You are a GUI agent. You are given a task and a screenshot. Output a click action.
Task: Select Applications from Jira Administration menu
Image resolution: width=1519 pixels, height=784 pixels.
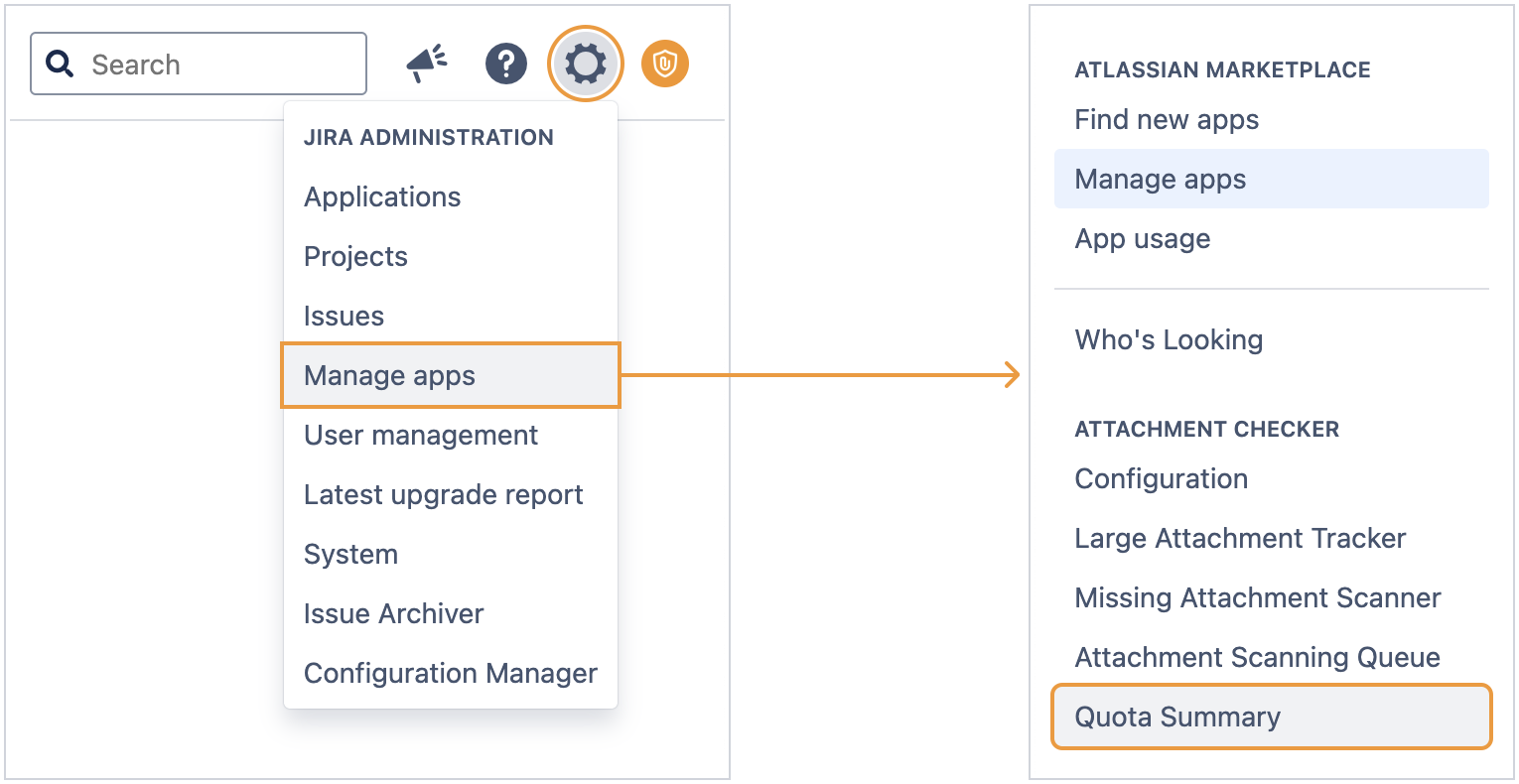tap(382, 197)
